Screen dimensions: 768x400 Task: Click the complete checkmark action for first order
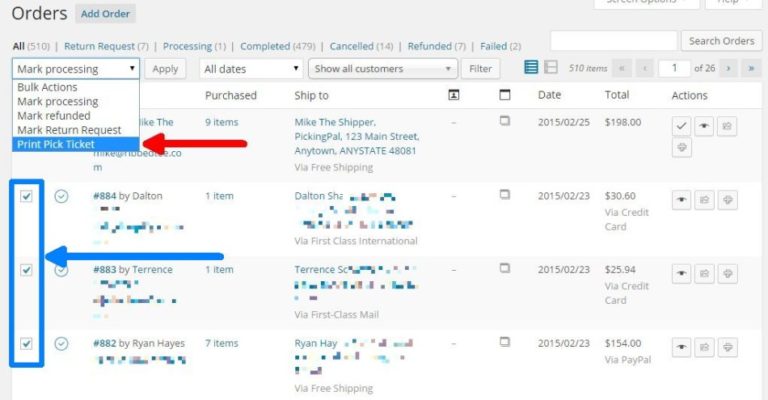pyautogui.click(x=681, y=126)
